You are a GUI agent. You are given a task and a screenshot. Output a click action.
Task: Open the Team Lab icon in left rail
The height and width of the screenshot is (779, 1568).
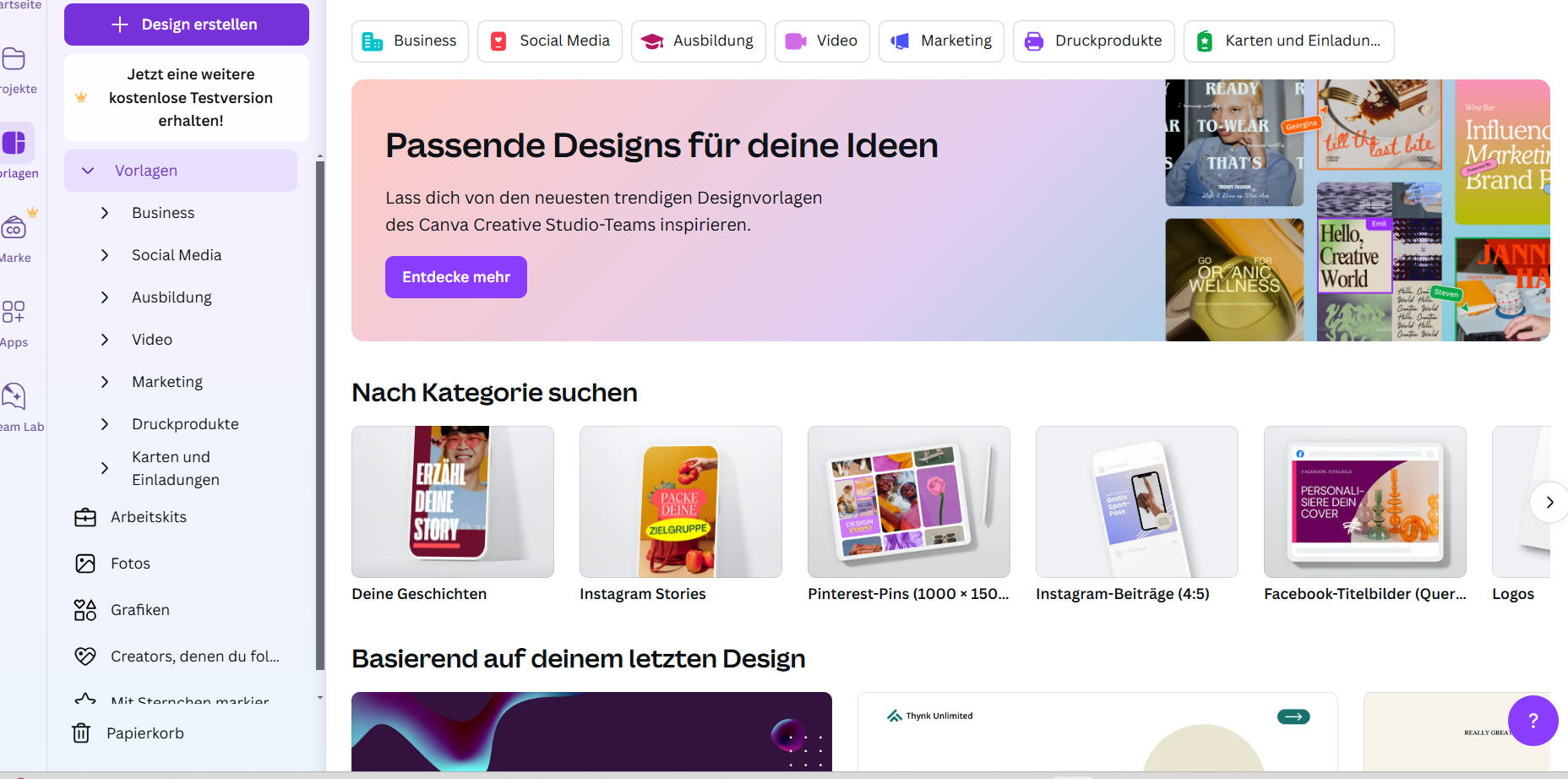click(14, 396)
